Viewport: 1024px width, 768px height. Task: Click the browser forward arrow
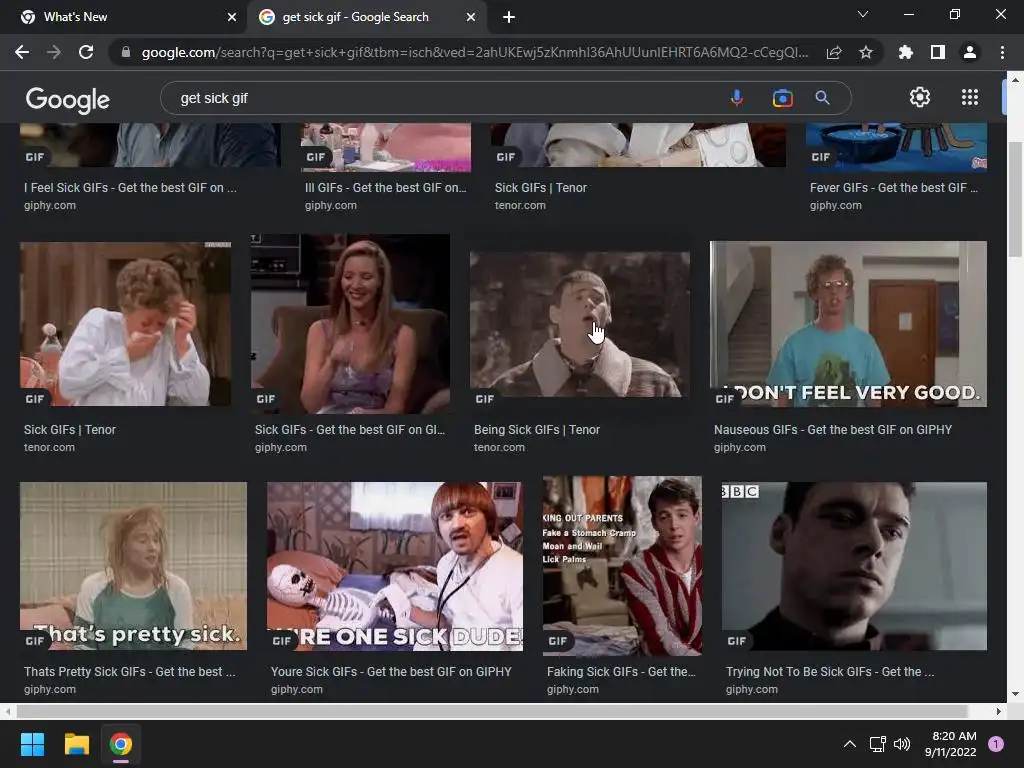[54, 52]
